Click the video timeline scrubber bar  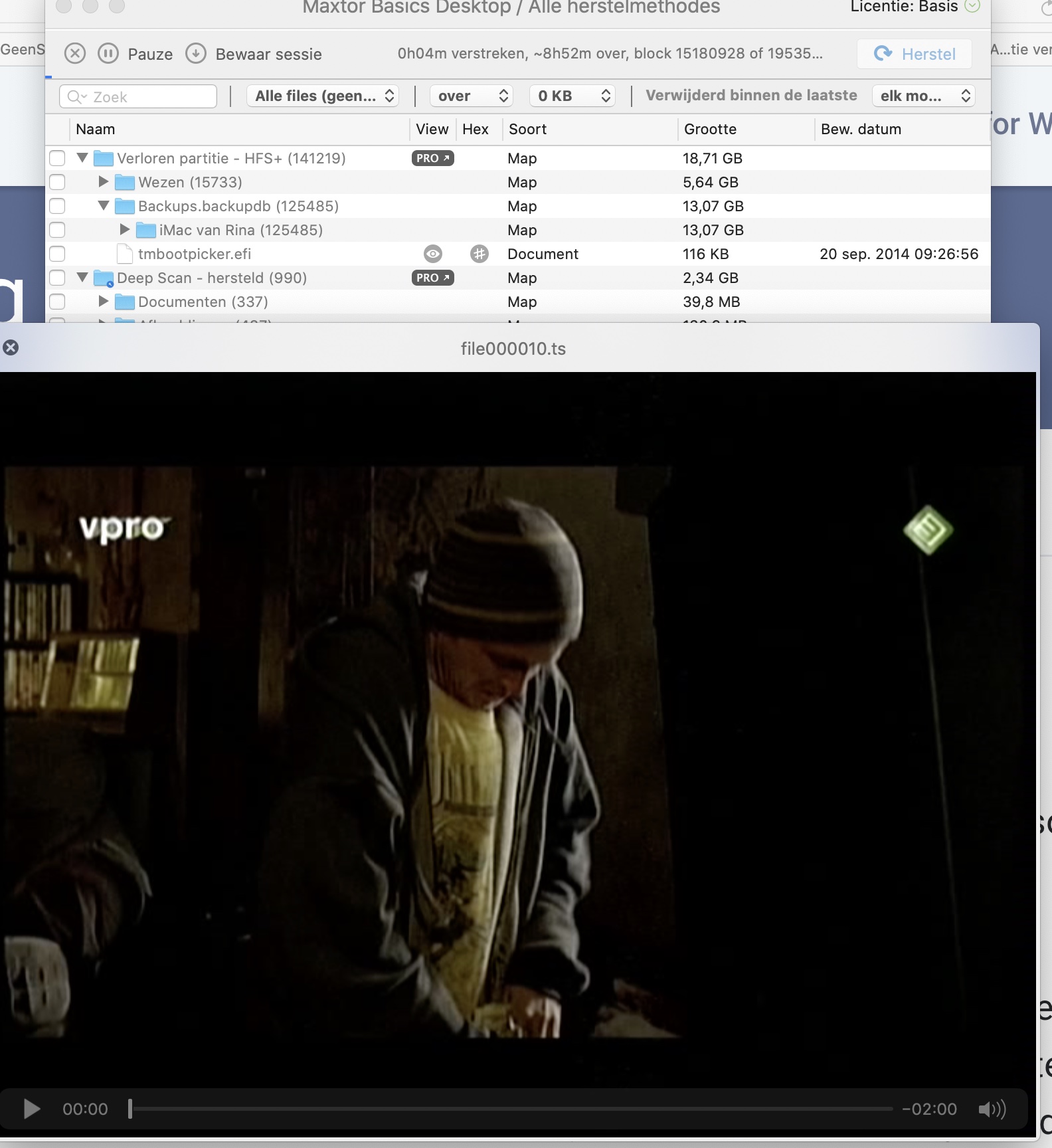pos(511,1109)
